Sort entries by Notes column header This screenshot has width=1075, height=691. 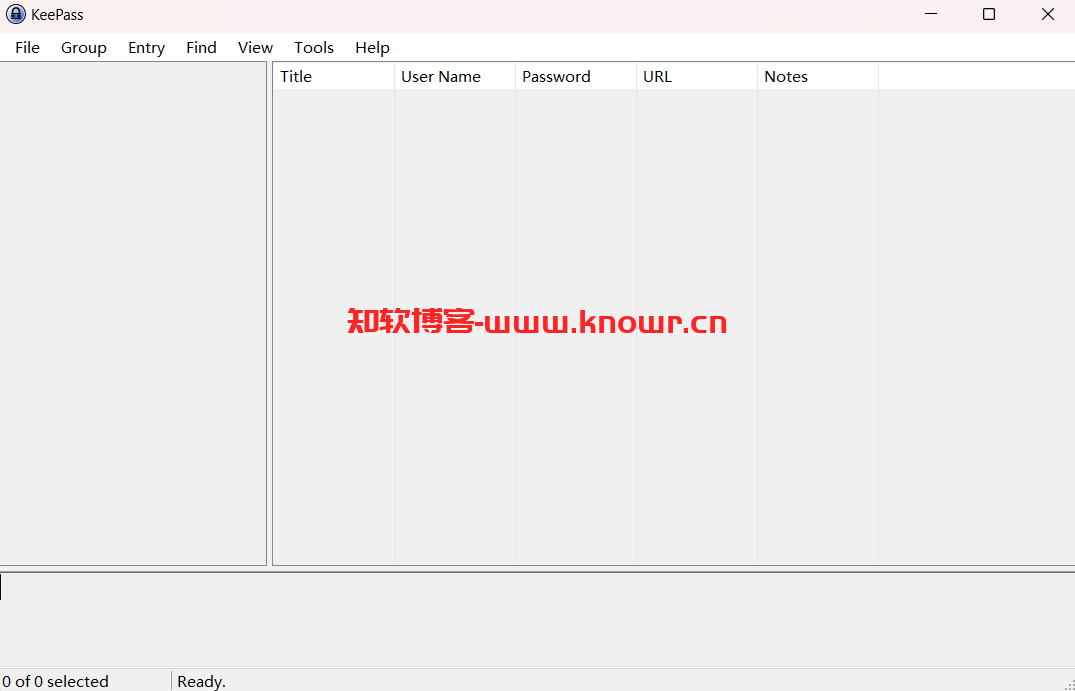818,76
